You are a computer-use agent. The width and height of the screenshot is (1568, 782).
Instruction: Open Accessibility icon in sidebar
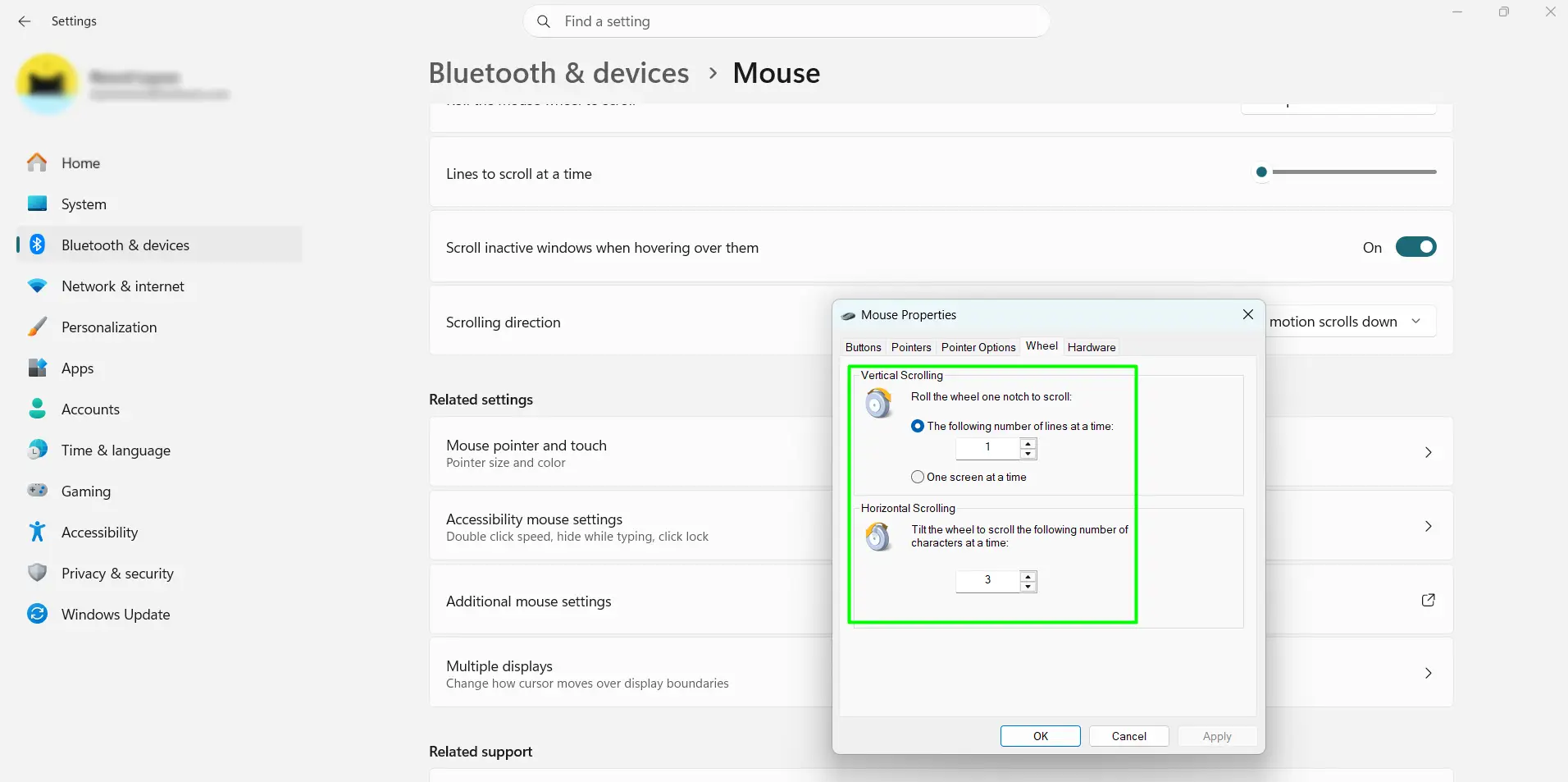37,532
